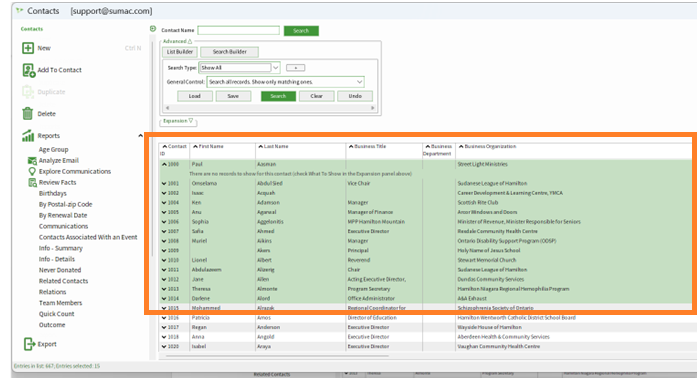Switch to the Search Builder tab

click(229, 52)
